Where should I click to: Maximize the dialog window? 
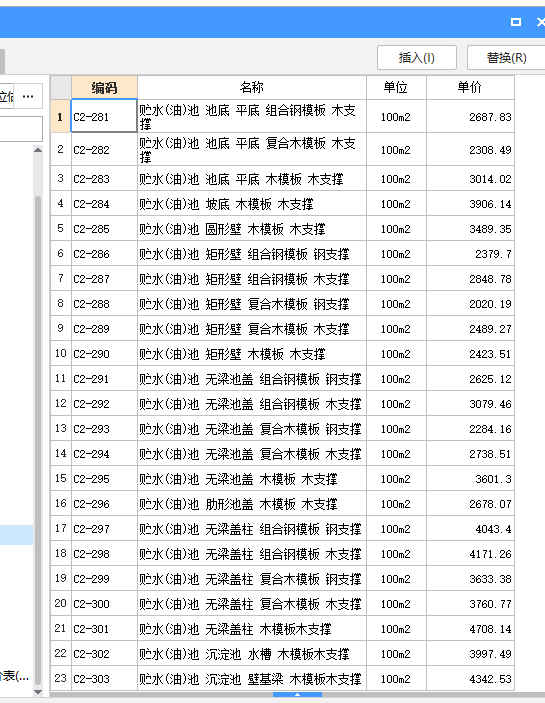[516, 22]
